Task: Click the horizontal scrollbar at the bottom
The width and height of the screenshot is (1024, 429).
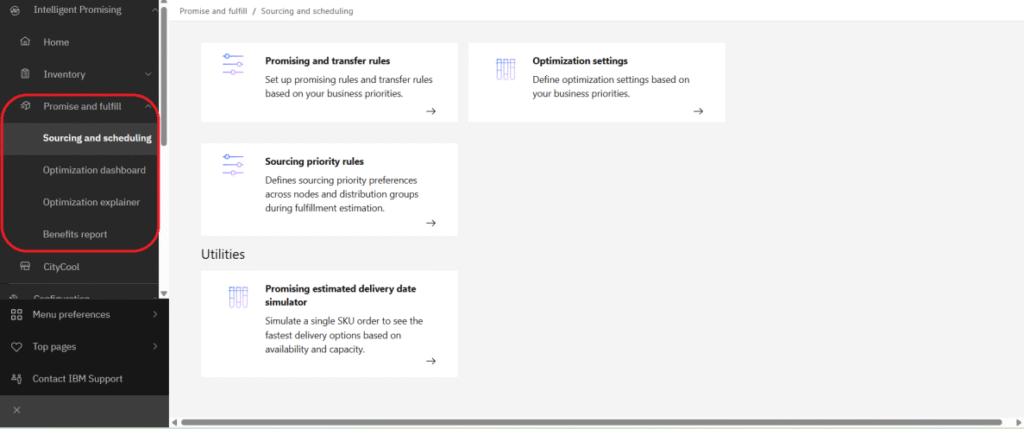Action: click(590, 422)
